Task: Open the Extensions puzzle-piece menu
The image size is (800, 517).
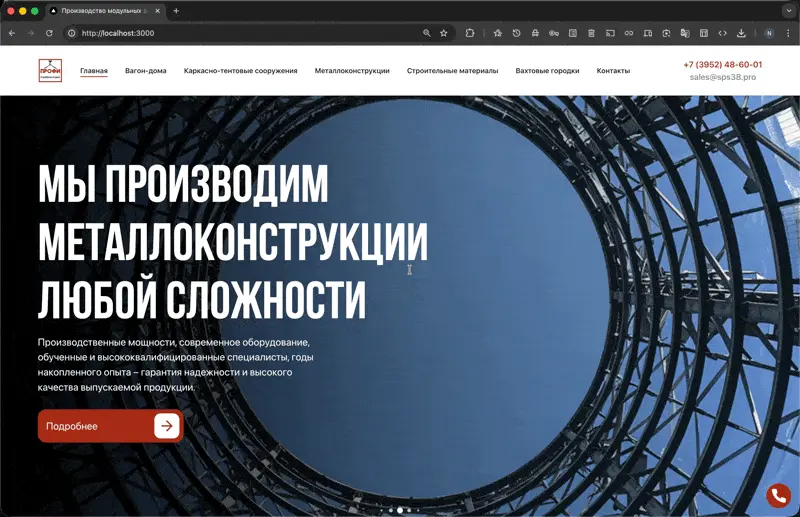Action: (x=470, y=33)
